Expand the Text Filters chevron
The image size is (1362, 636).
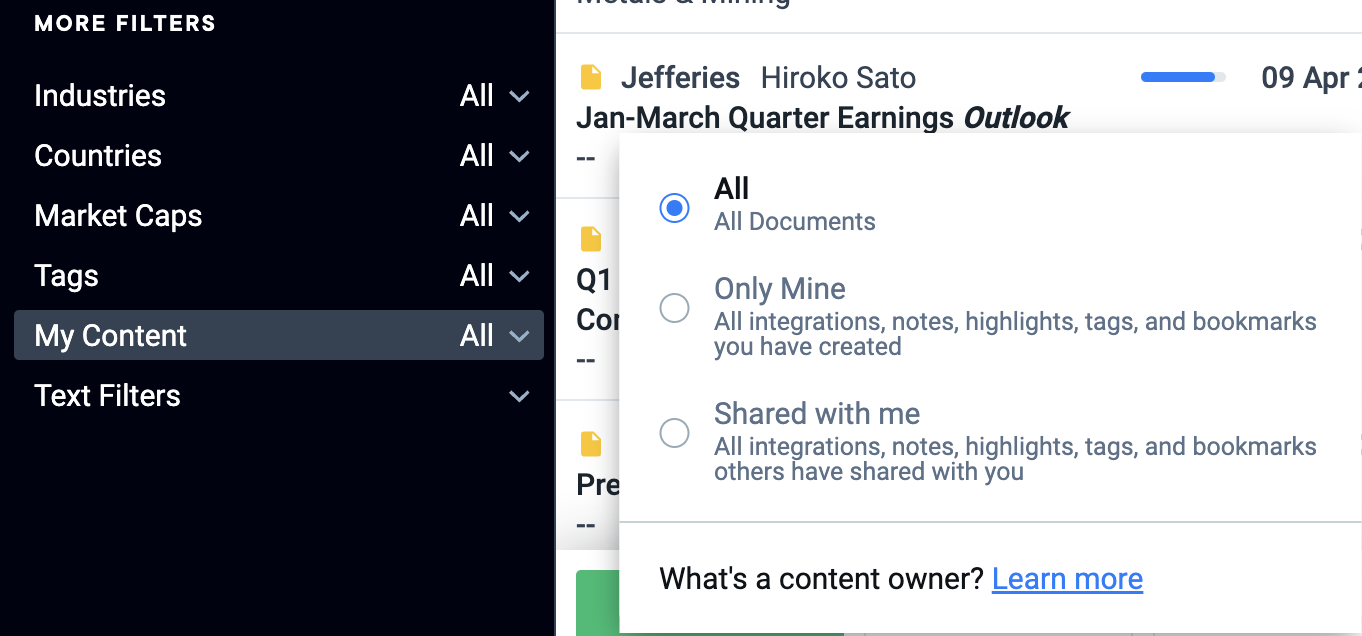click(x=519, y=397)
